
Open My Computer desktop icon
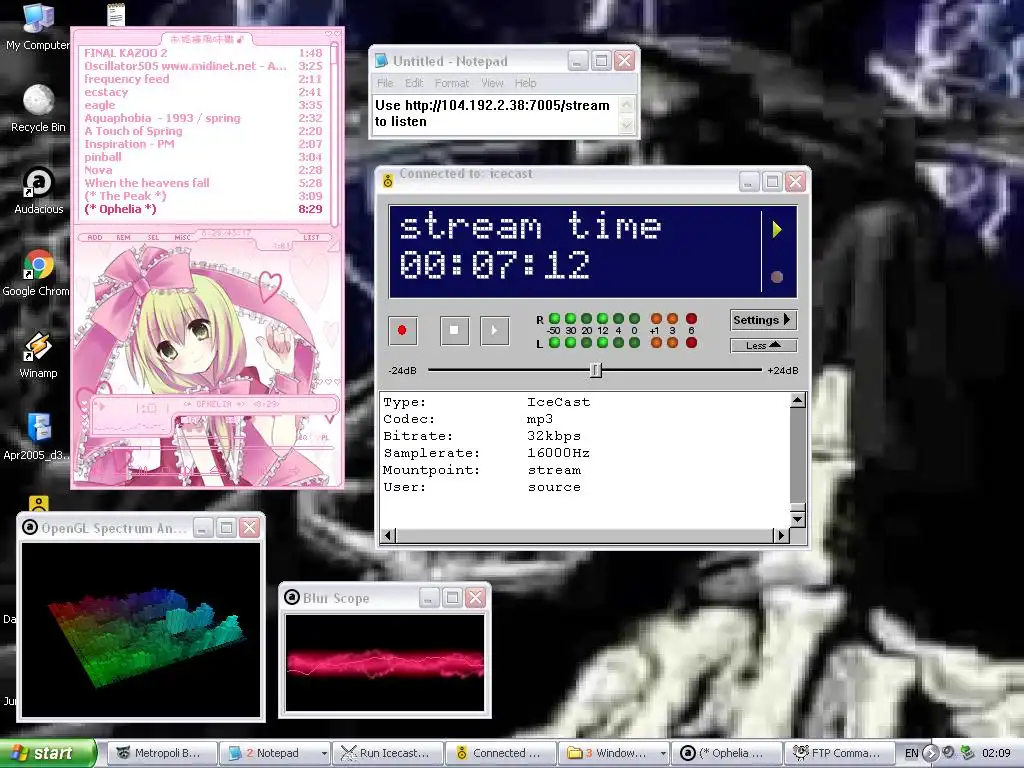pyautogui.click(x=38, y=26)
